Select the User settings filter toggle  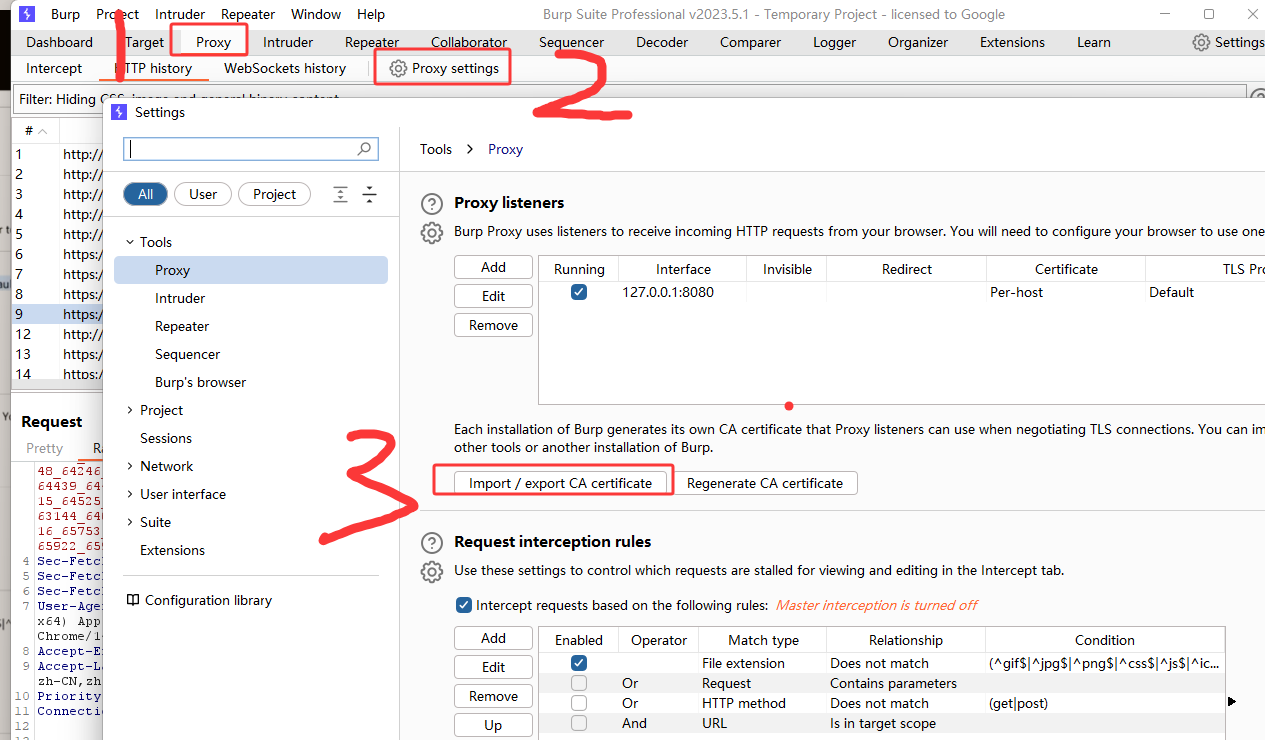203,194
